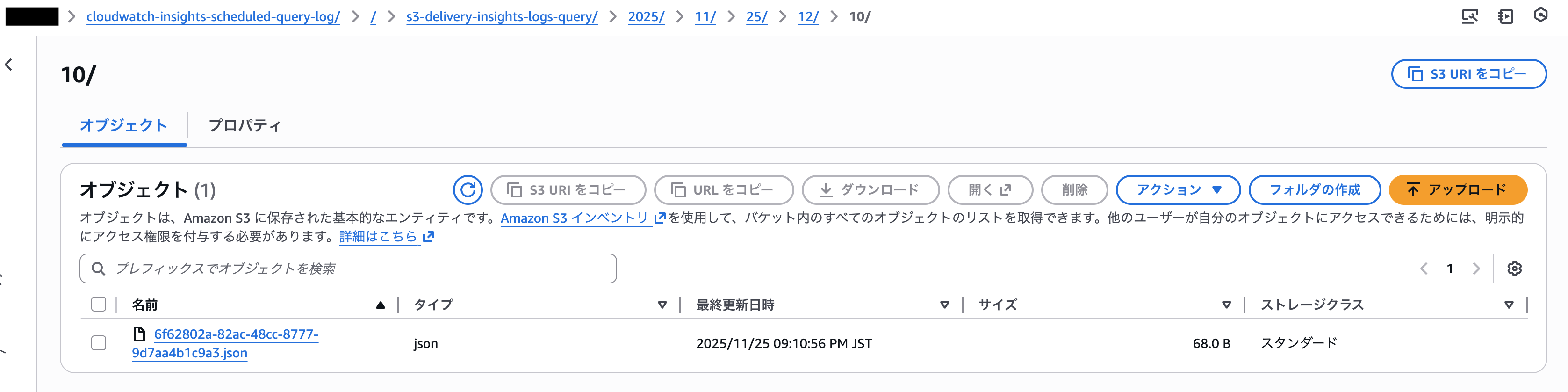1568x392 pixels.
Task: Open the アクション dropdown
Action: (1179, 190)
